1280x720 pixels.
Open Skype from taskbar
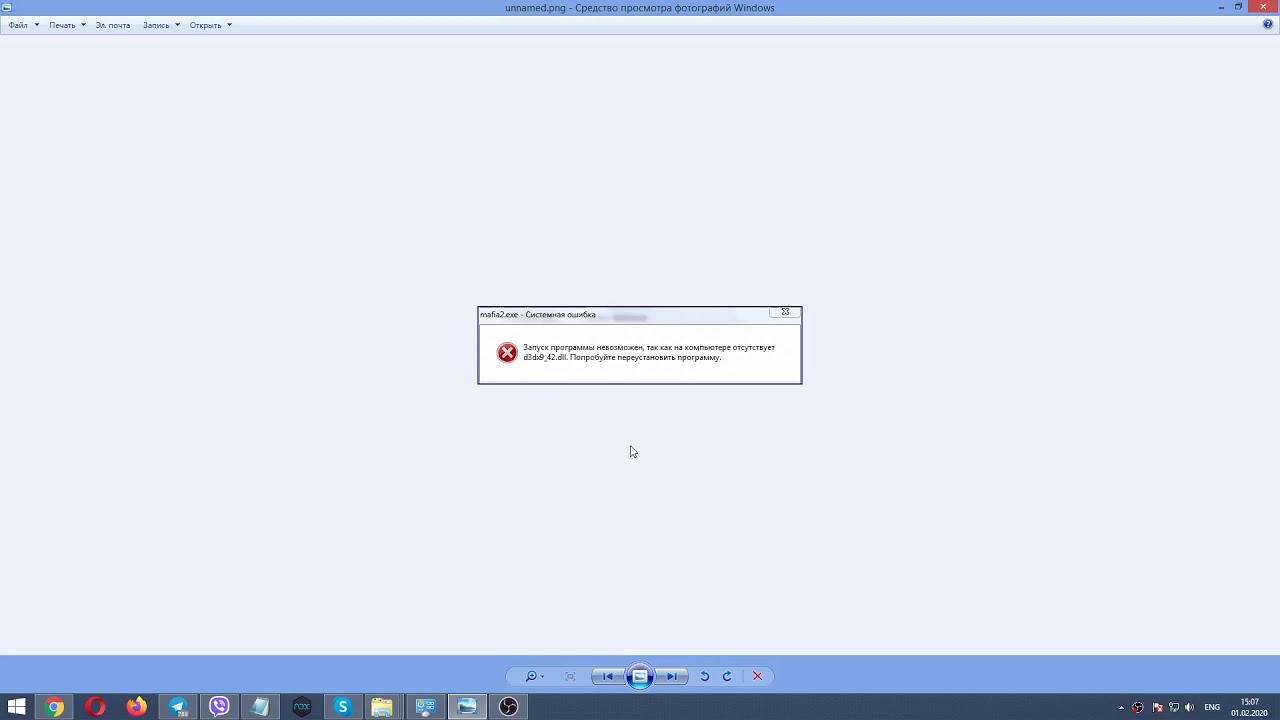point(342,707)
